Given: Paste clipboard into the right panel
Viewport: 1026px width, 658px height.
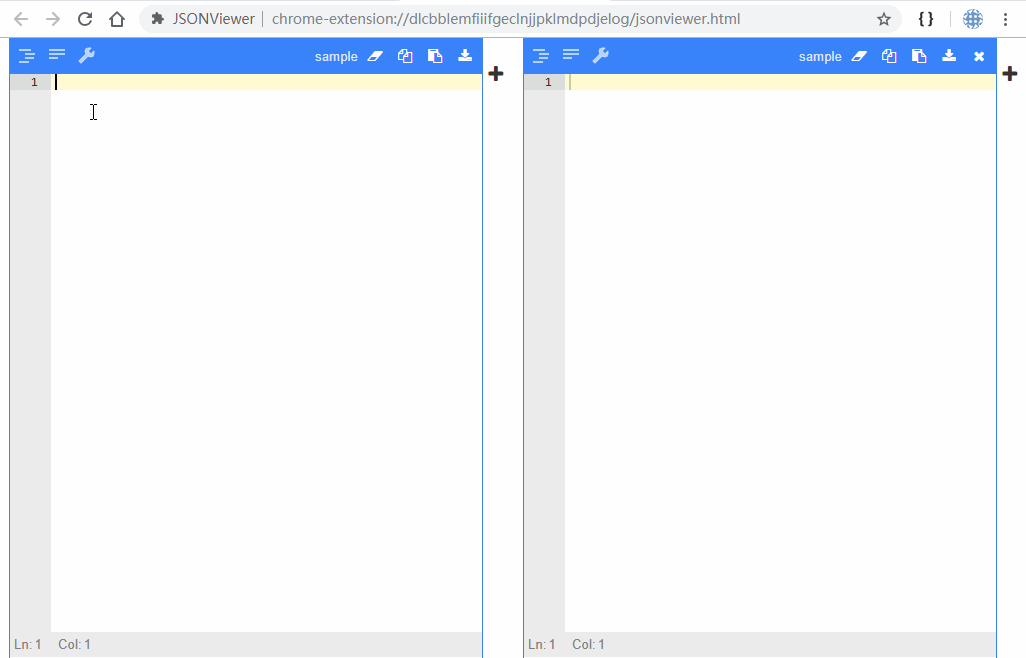Looking at the screenshot, I should (919, 56).
